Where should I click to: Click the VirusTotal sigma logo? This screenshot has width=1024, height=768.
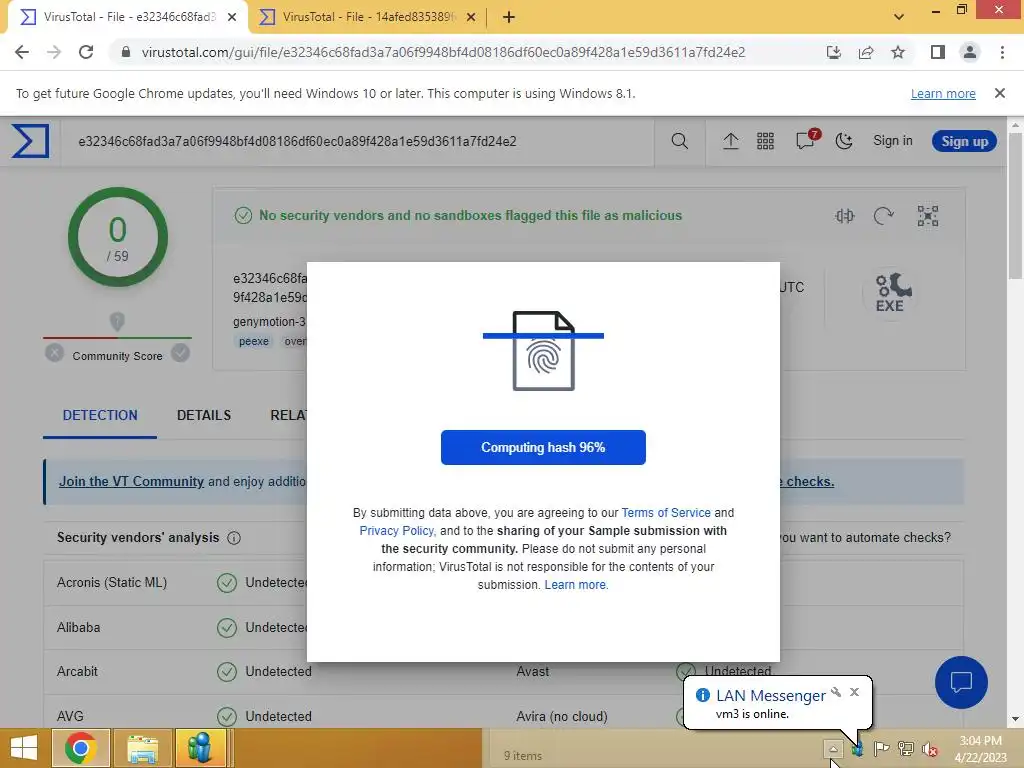click(30, 141)
